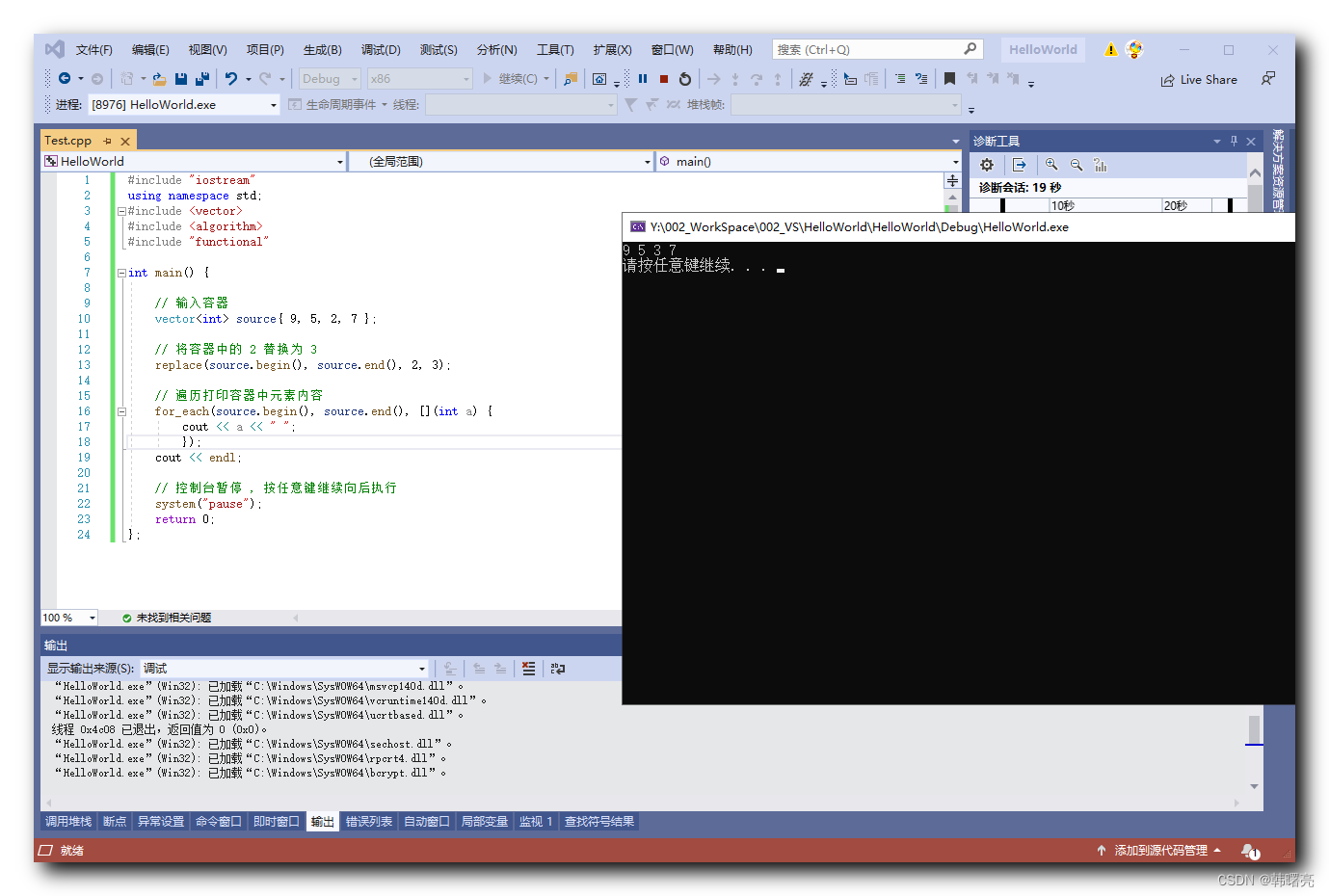
Task: Open the feedback icon beside Live Share
Action: pos(1268,79)
